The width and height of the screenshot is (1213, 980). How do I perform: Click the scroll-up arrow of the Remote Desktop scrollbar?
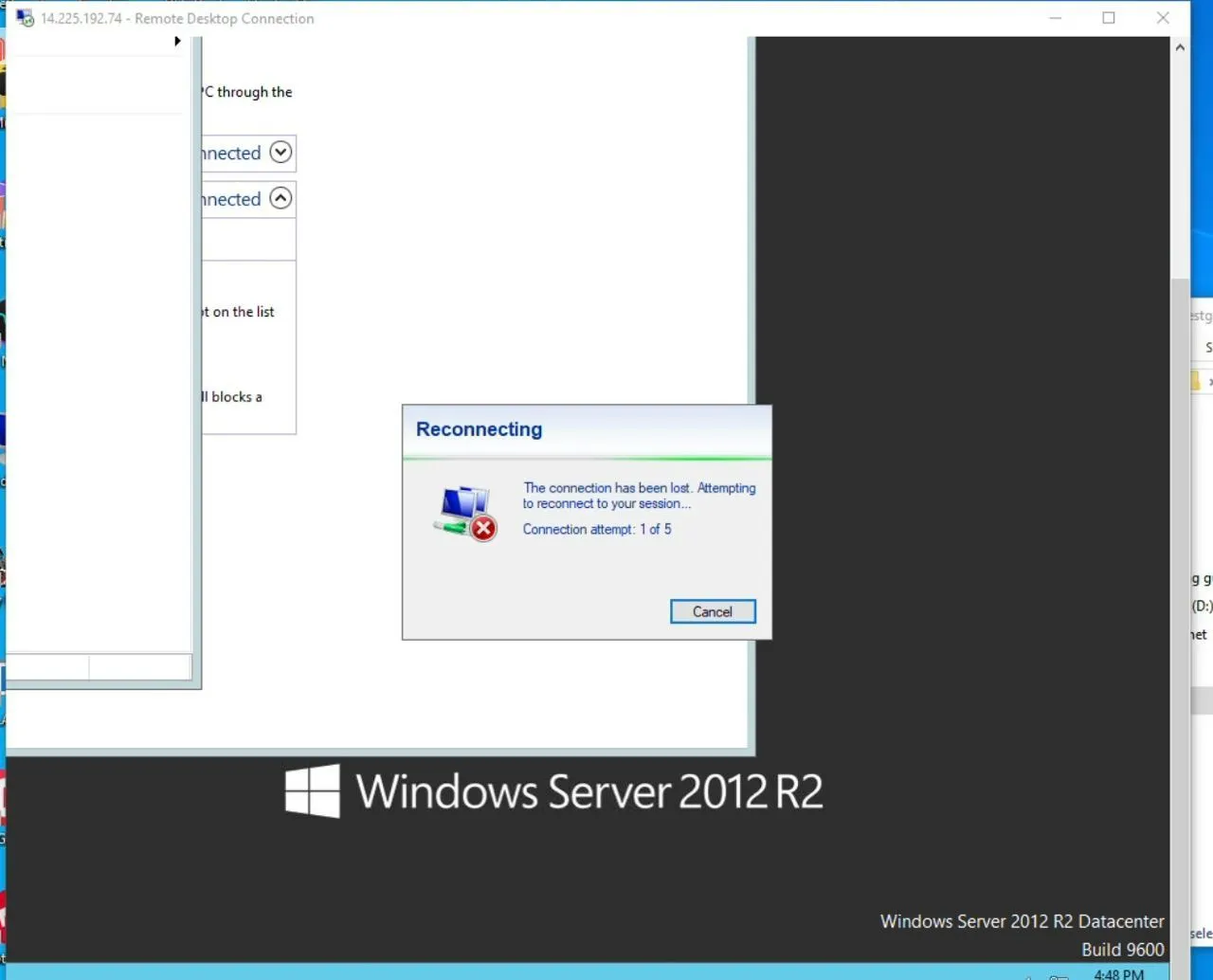coord(1180,46)
